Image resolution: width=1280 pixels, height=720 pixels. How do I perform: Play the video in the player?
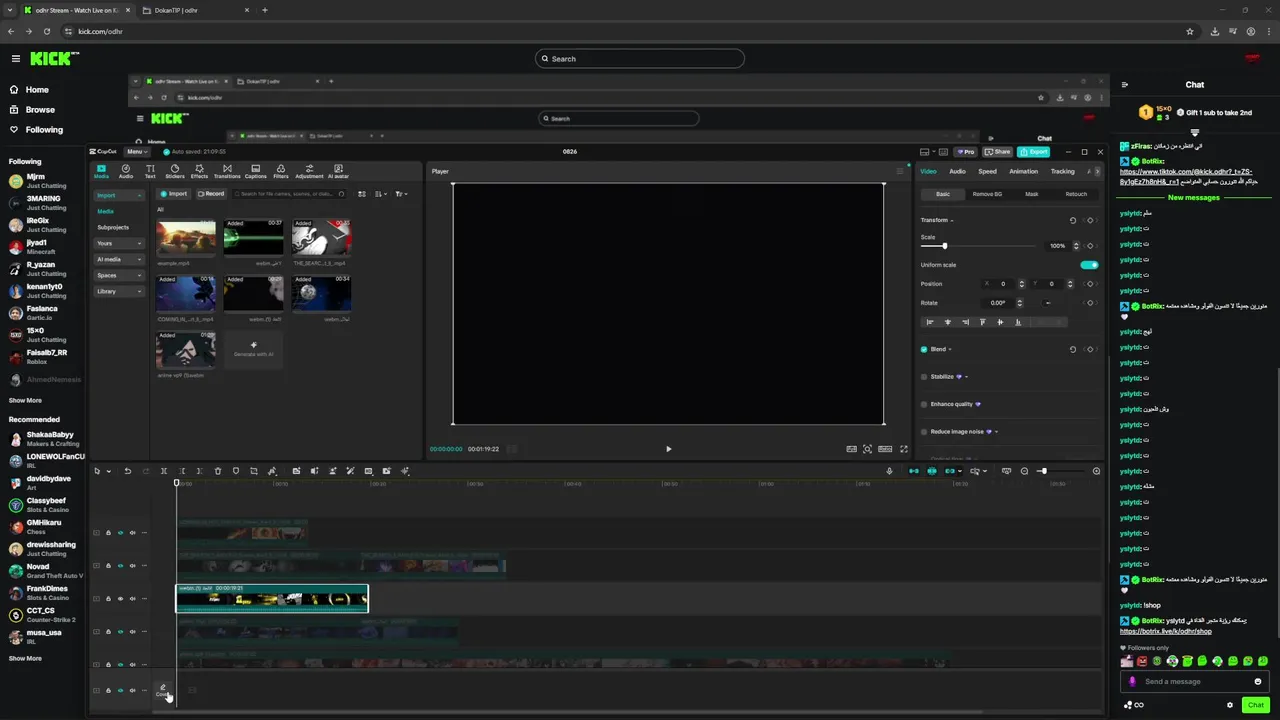pyautogui.click(x=668, y=449)
